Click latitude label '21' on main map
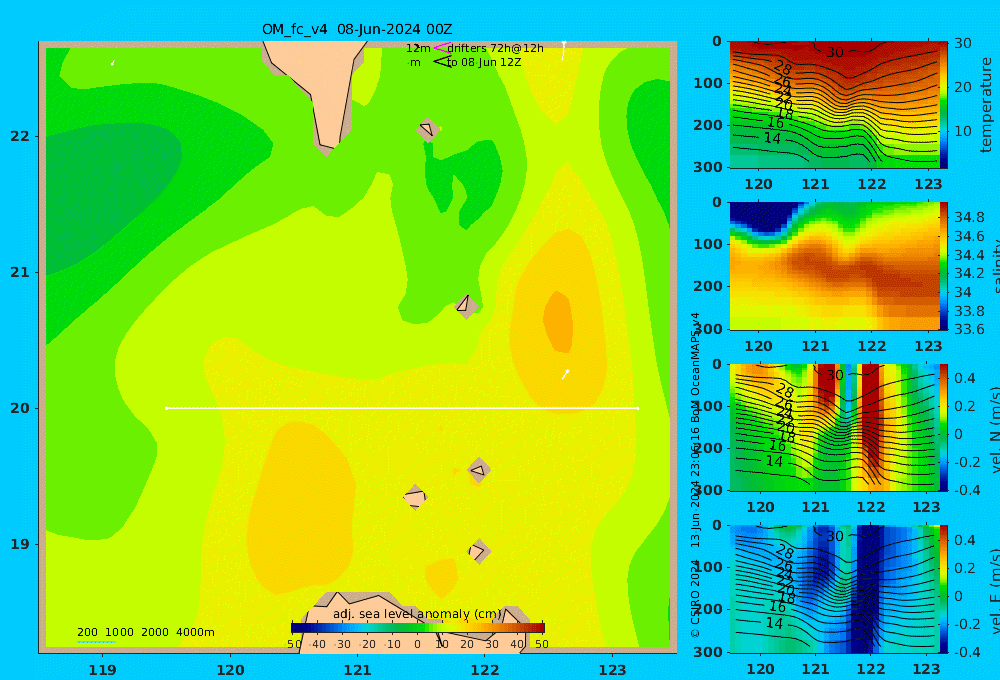 (x=20, y=272)
